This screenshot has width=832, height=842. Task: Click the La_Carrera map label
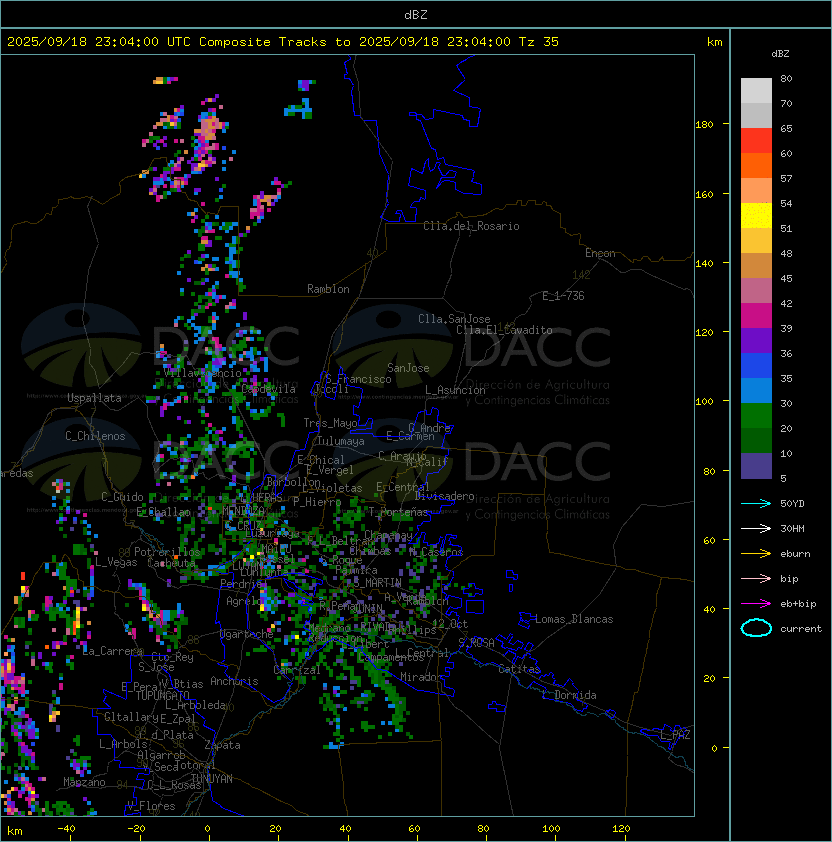click(x=113, y=651)
